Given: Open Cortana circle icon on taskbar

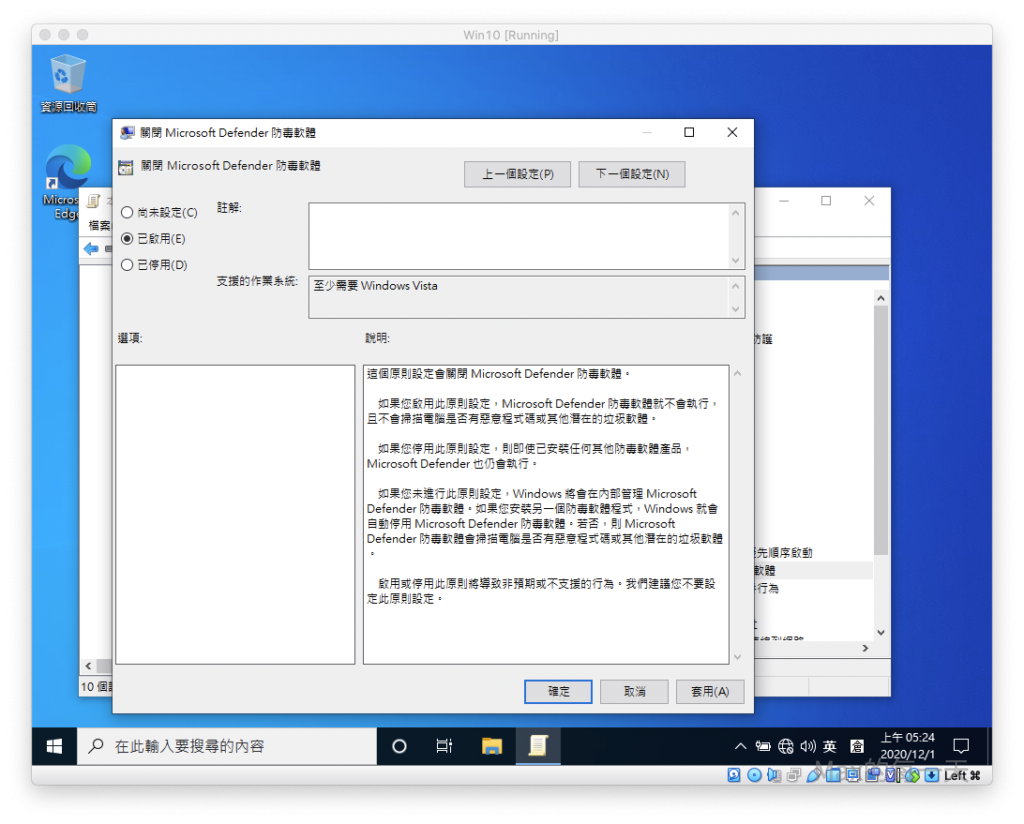Looking at the screenshot, I should pos(399,746).
